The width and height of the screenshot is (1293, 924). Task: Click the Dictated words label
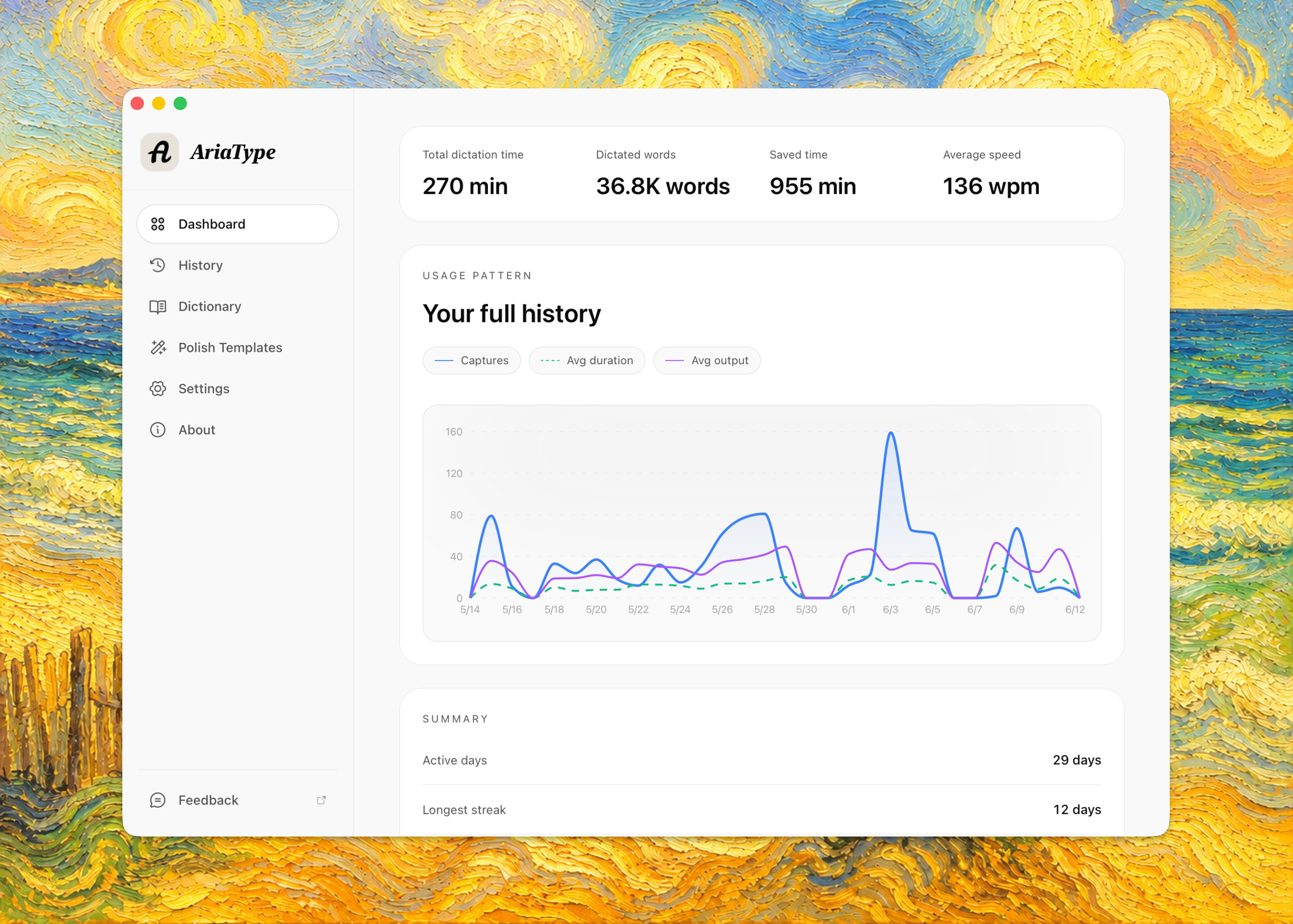(636, 155)
